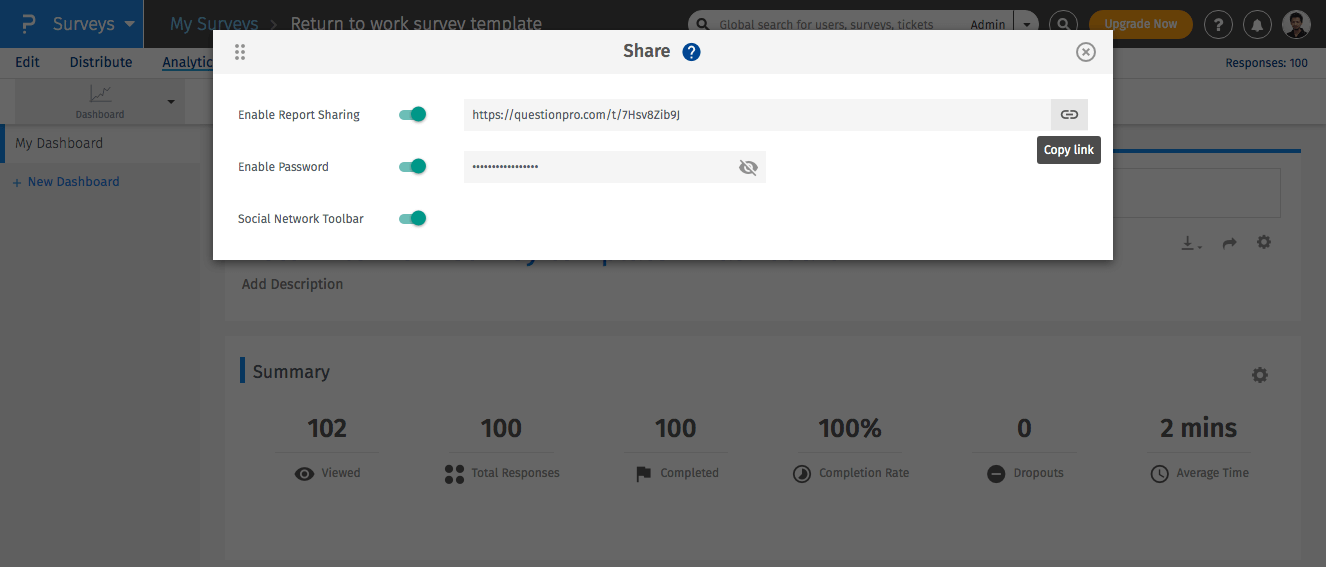Disable the Enable Password switch
Image resolution: width=1326 pixels, height=567 pixels.
413,167
